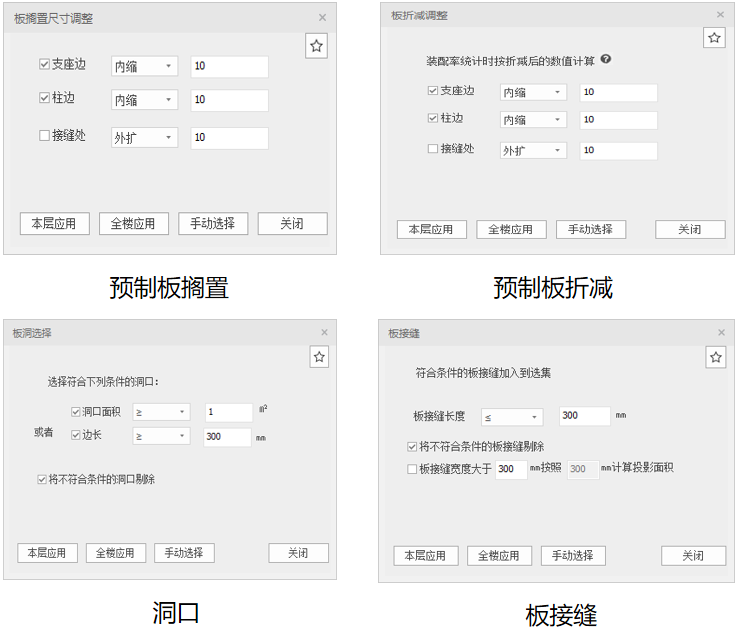This screenshot has height=638, width=737.
Task: Click 本层应用 in 板折减调整 dialog
Action: click(431, 229)
